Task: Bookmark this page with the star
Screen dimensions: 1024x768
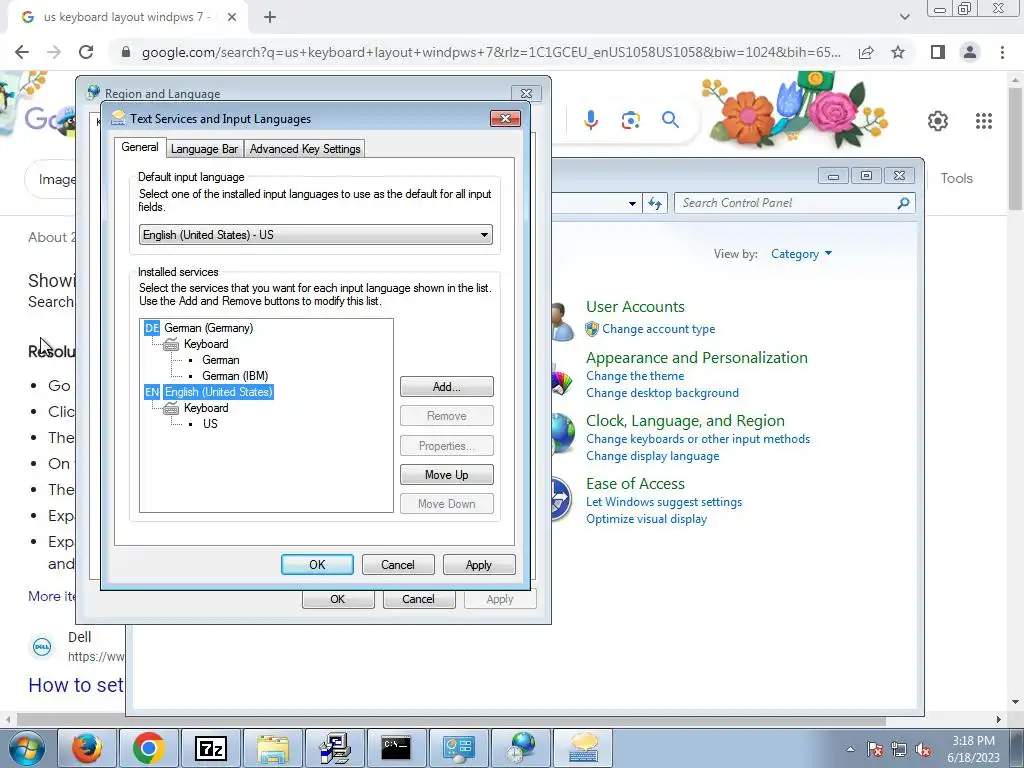Action: pos(898,52)
